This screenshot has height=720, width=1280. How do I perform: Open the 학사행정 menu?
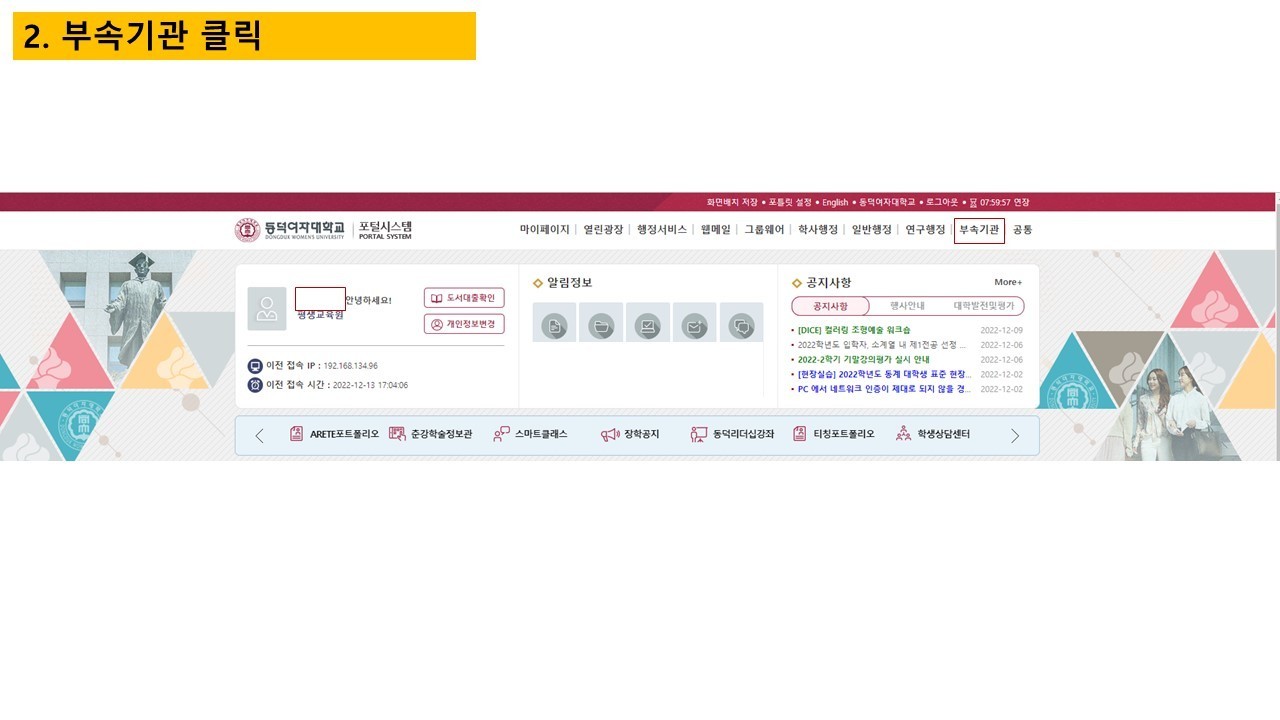point(817,230)
